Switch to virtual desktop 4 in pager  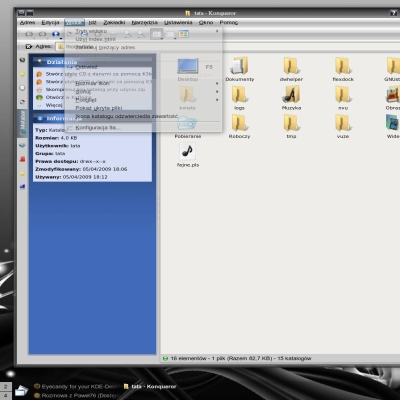[x=6, y=396]
